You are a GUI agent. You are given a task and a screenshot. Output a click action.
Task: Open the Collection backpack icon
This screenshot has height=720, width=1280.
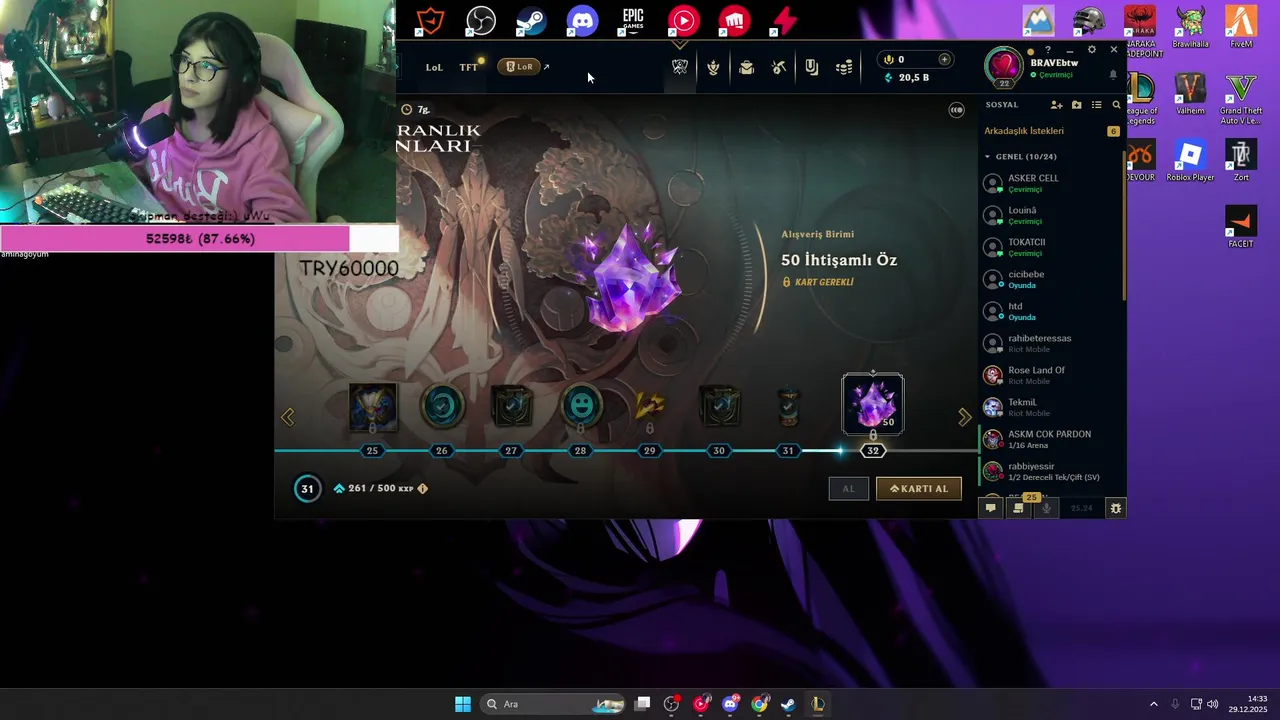(x=746, y=67)
